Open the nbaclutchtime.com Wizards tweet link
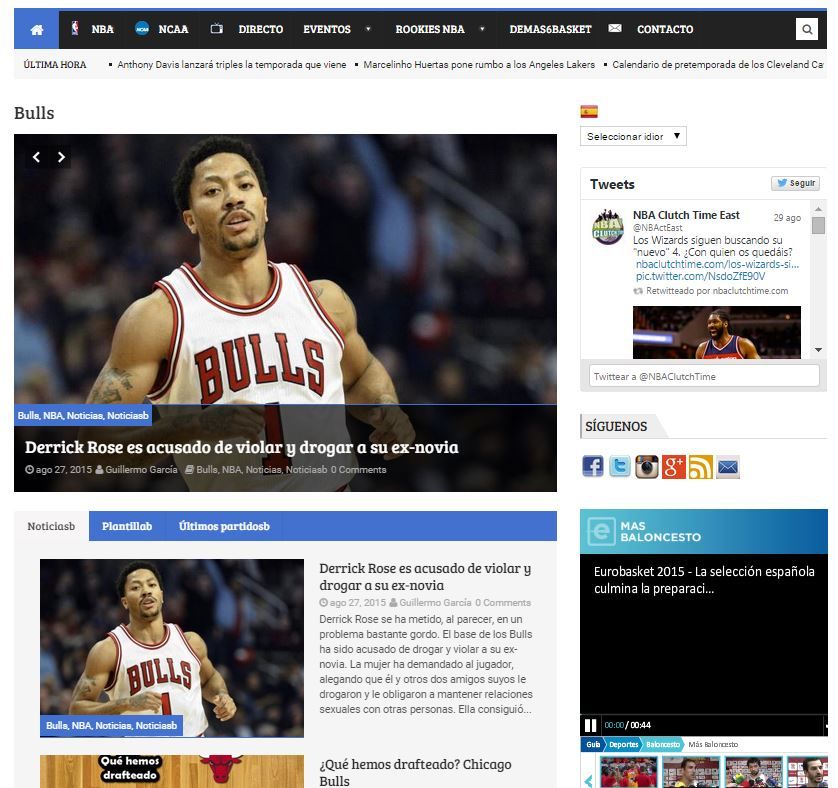 point(717,264)
